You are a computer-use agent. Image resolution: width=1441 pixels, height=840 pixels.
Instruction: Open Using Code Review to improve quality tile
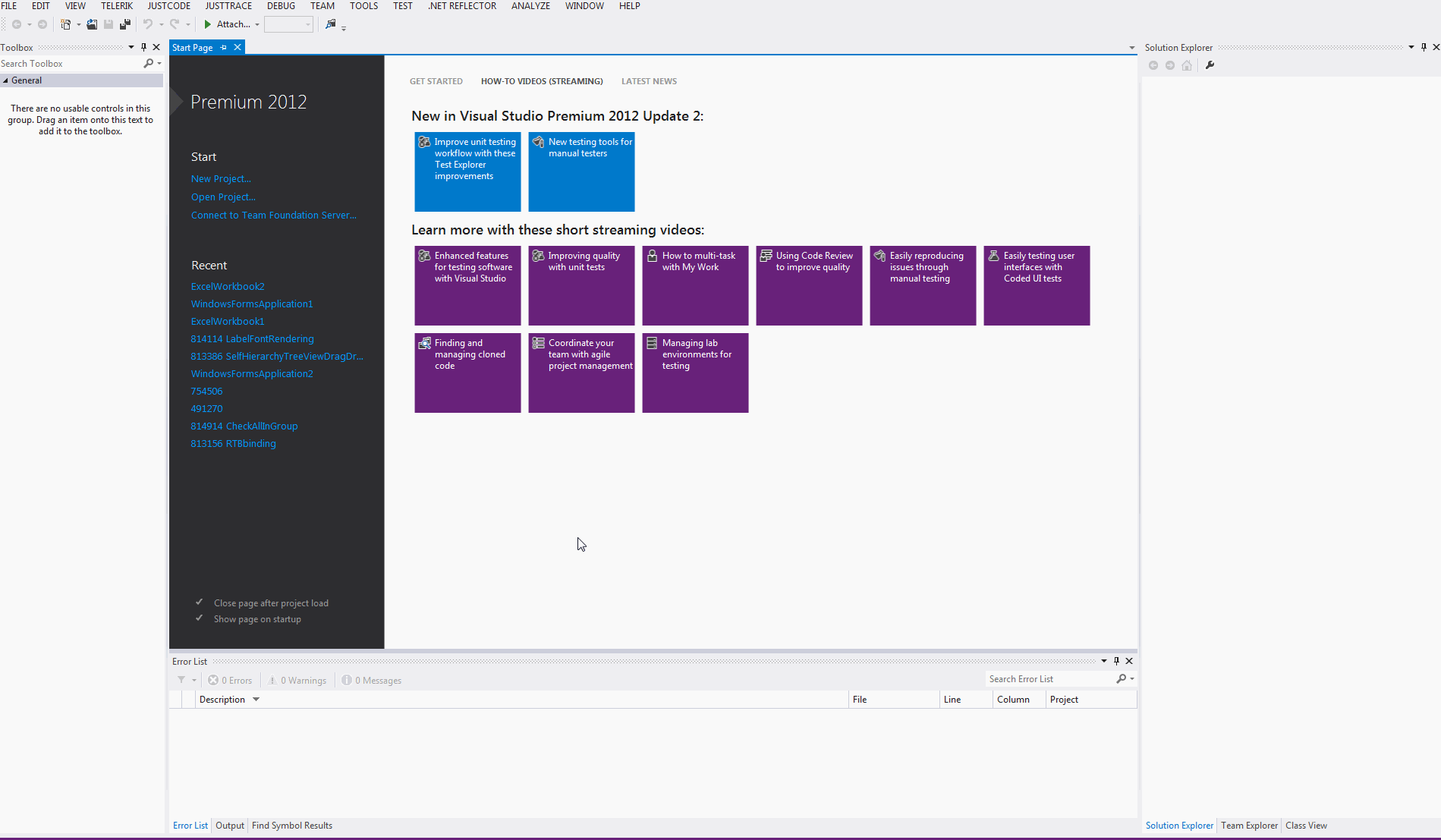pos(809,285)
